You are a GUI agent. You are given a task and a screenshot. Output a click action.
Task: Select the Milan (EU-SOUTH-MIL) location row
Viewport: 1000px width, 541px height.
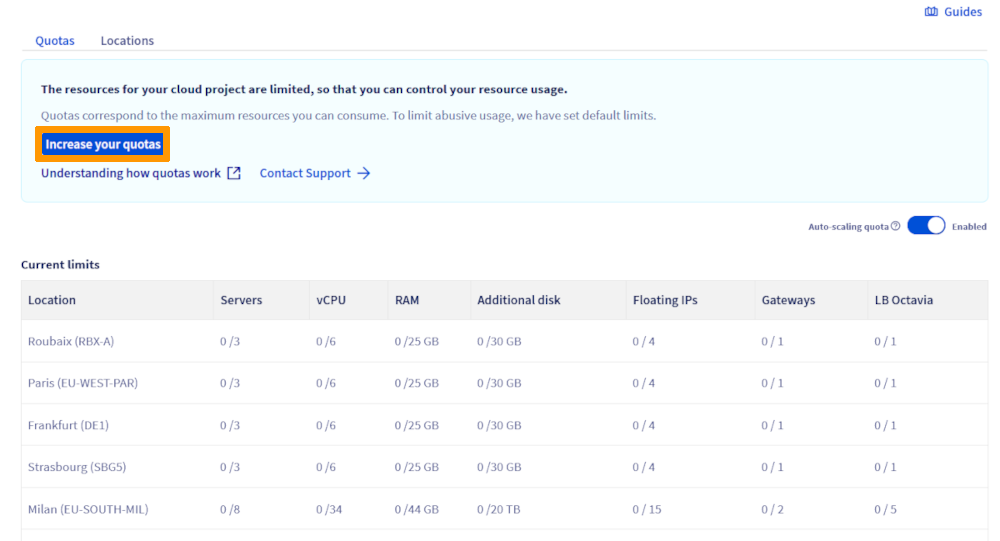88,510
